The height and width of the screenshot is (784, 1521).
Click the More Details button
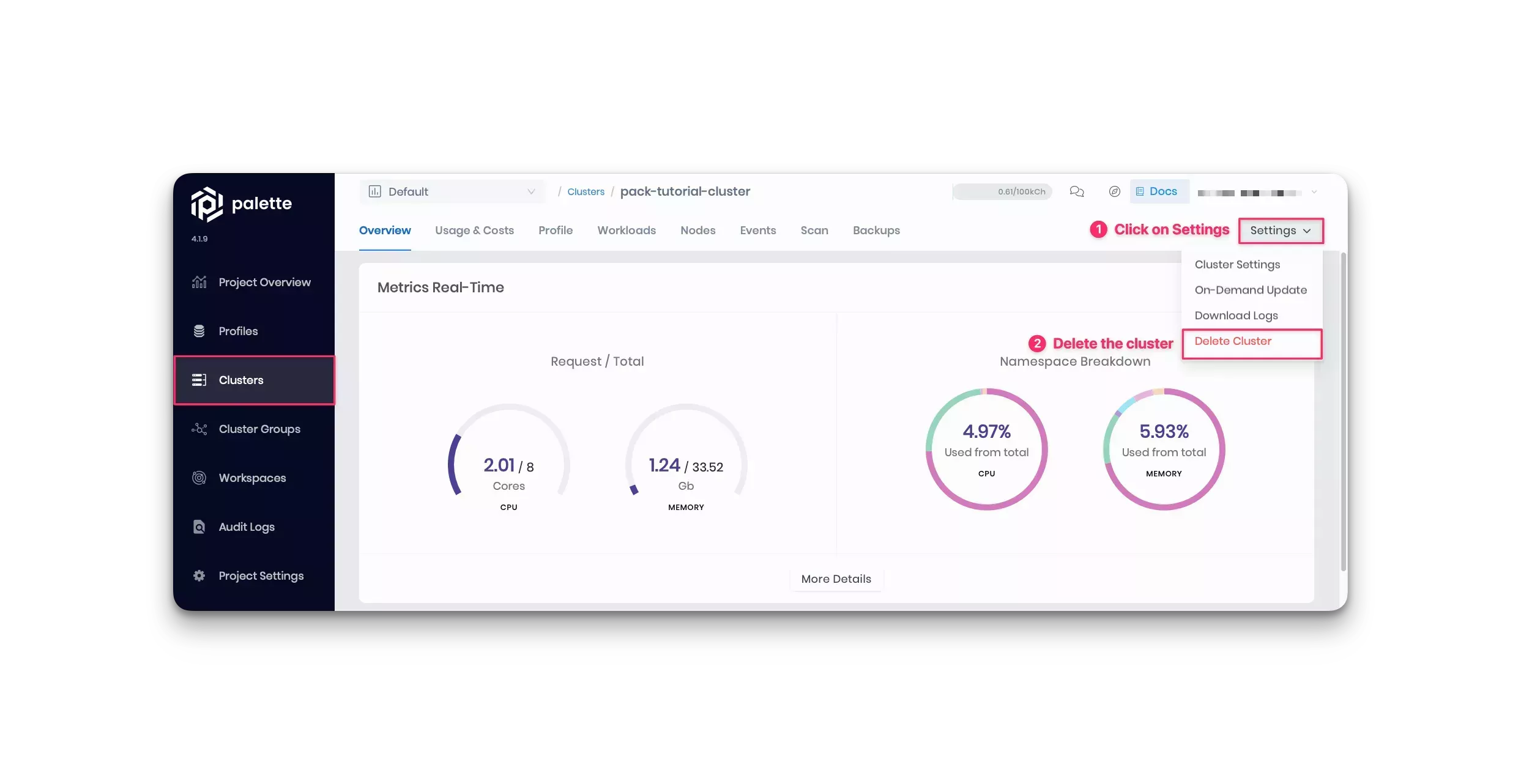click(836, 579)
